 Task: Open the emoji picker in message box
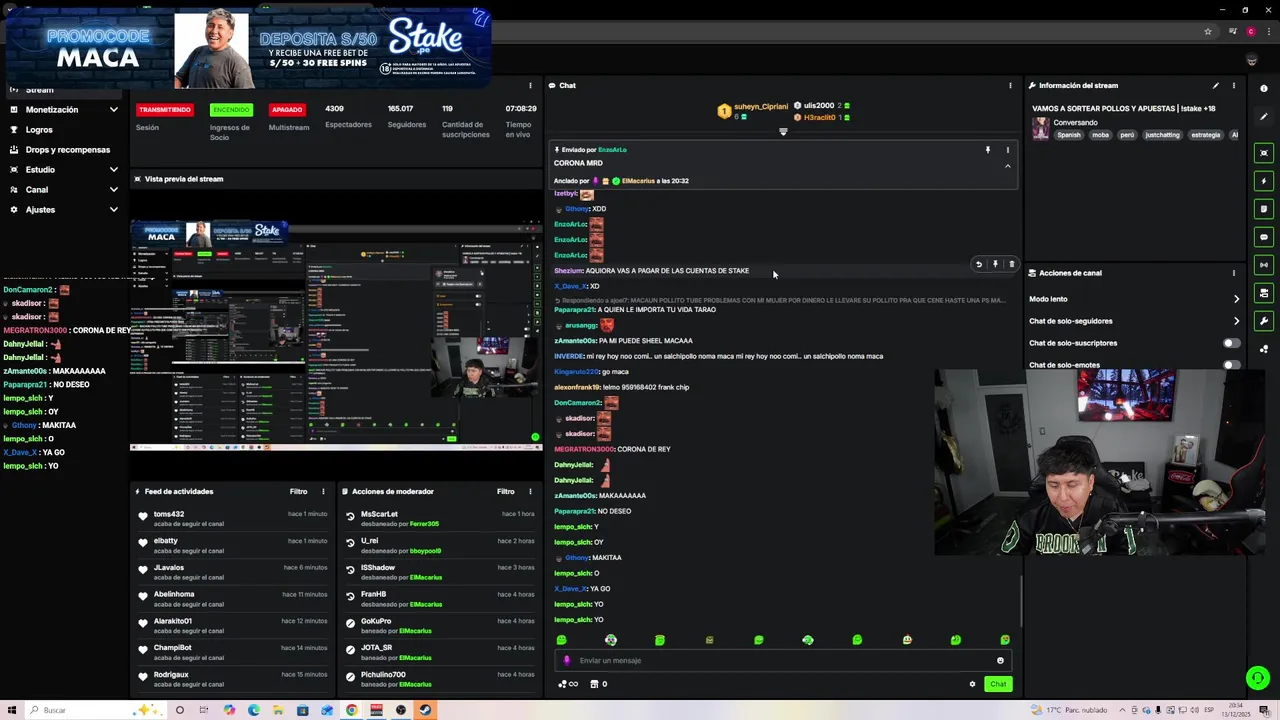point(1000,660)
